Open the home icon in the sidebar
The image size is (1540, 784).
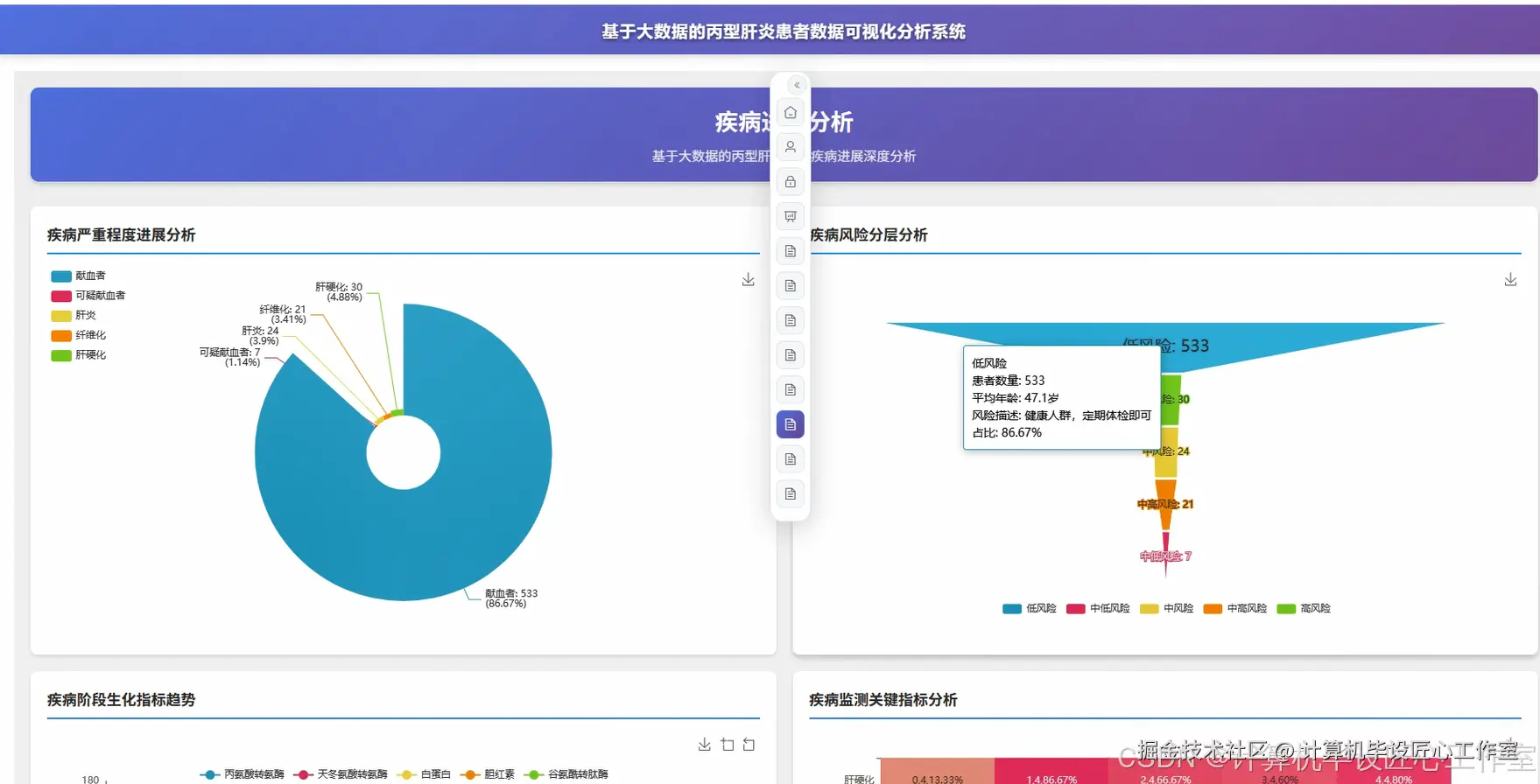791,113
